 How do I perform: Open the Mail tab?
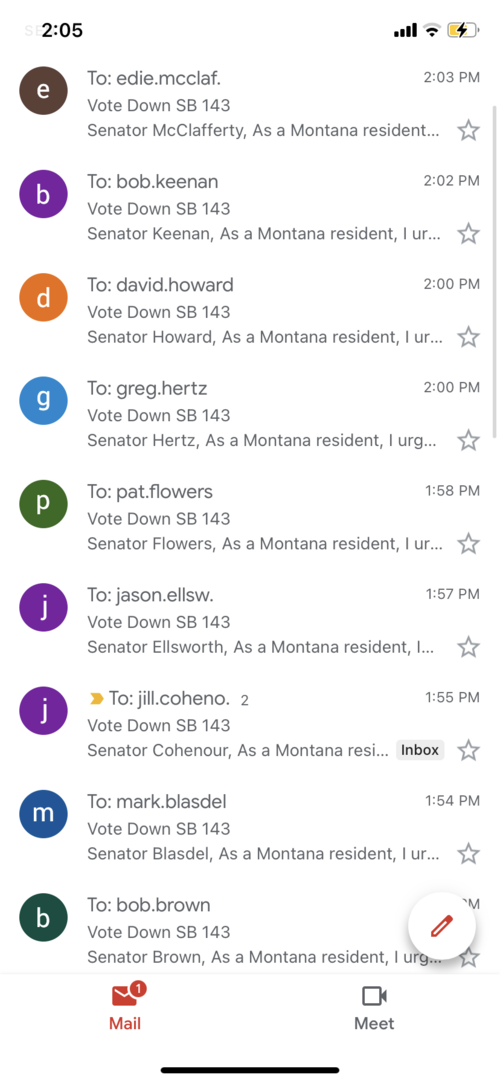tap(125, 1007)
